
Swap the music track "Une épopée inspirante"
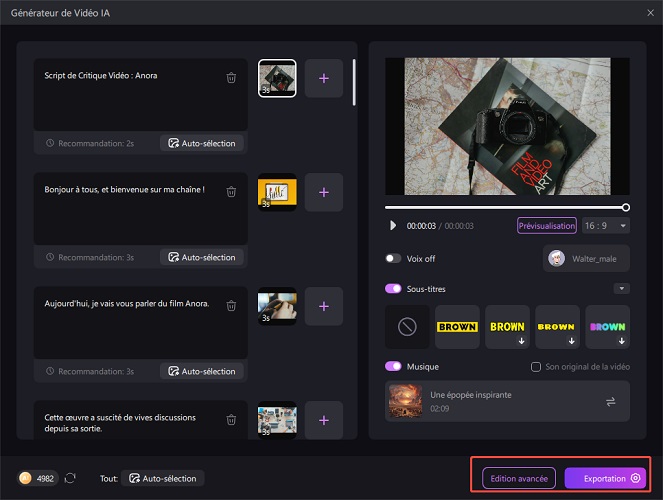point(610,401)
